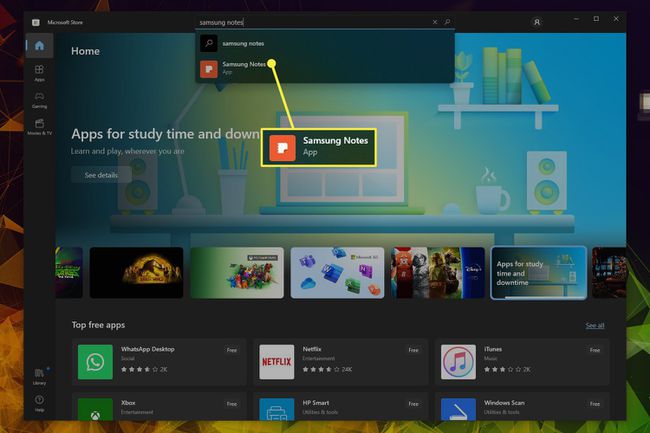The image size is (650, 433).
Task: Open Help in the sidebar
Action: (39, 403)
